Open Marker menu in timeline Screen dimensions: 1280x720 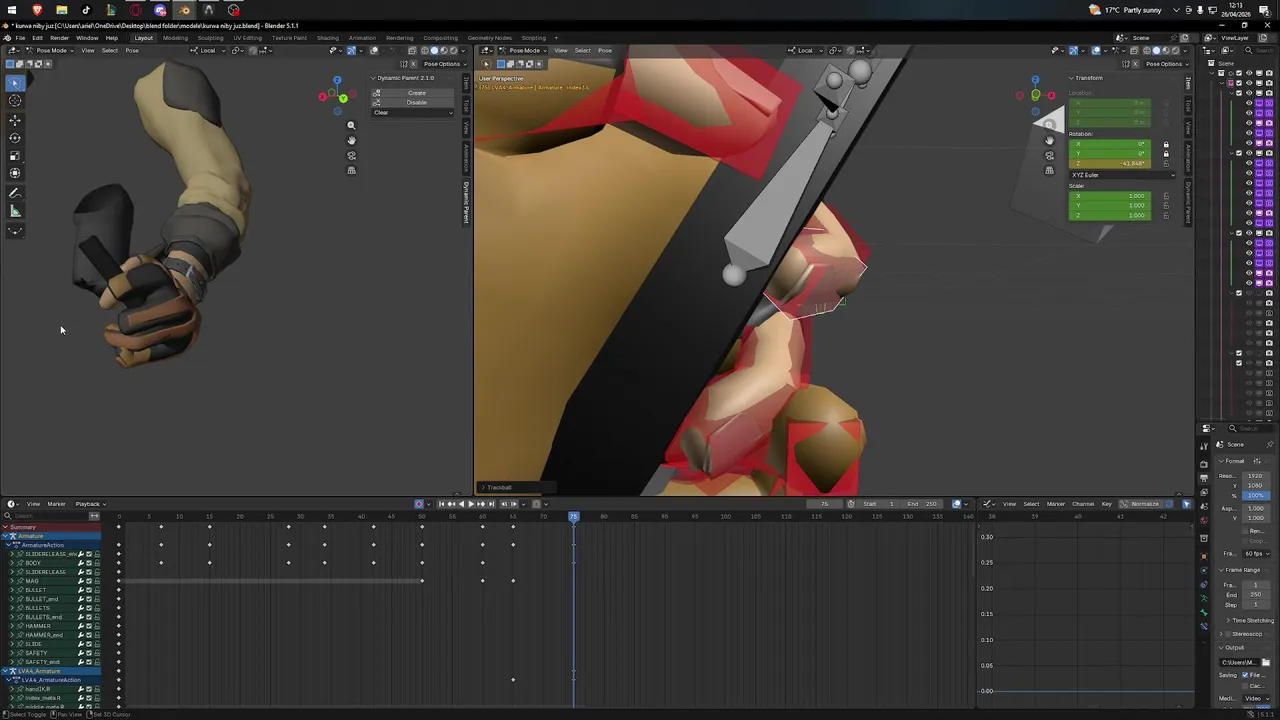pyautogui.click(x=56, y=504)
